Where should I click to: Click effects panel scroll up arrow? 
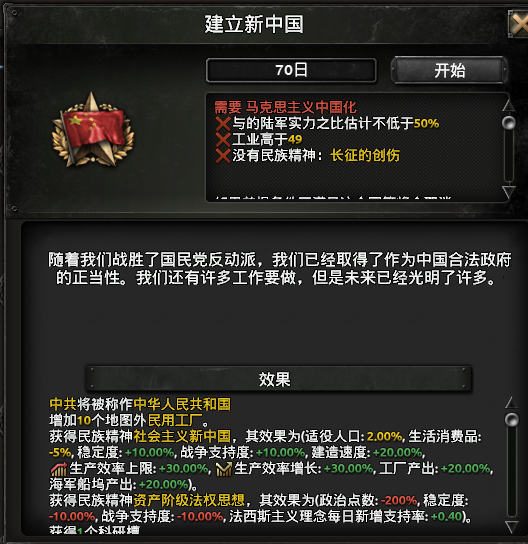click(x=511, y=402)
